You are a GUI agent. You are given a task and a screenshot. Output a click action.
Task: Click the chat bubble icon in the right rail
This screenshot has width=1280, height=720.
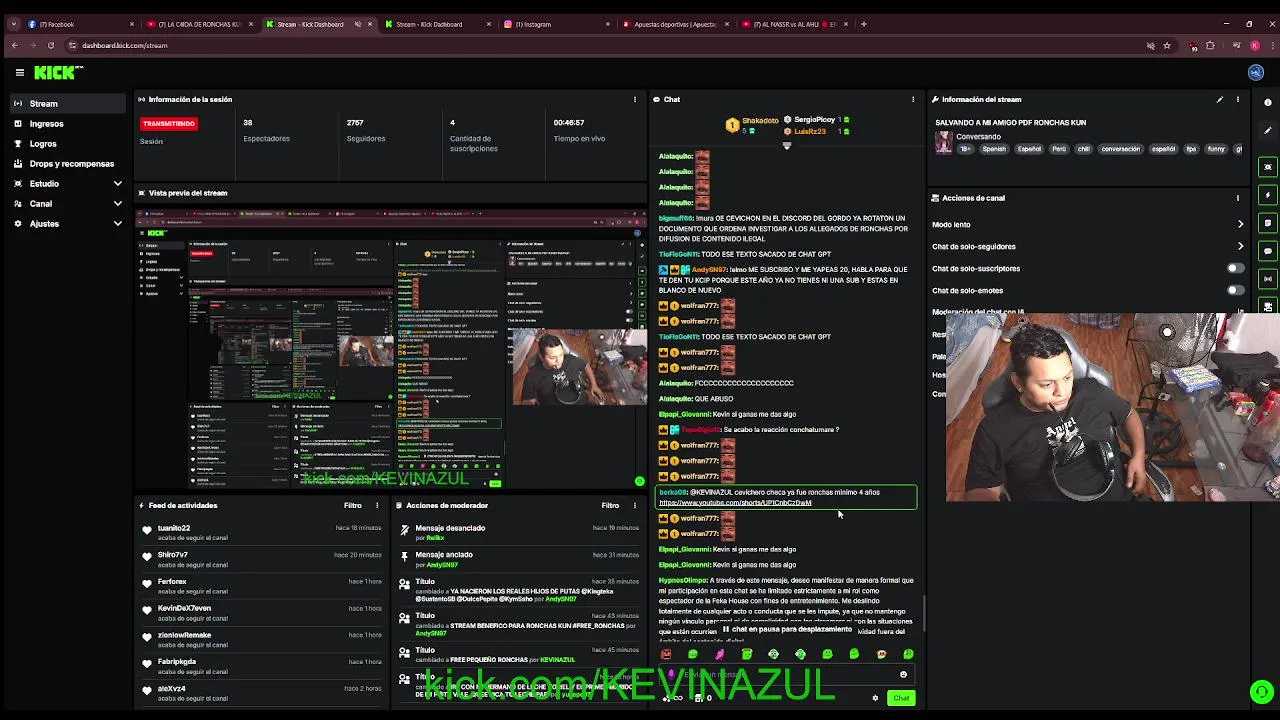(1268, 251)
